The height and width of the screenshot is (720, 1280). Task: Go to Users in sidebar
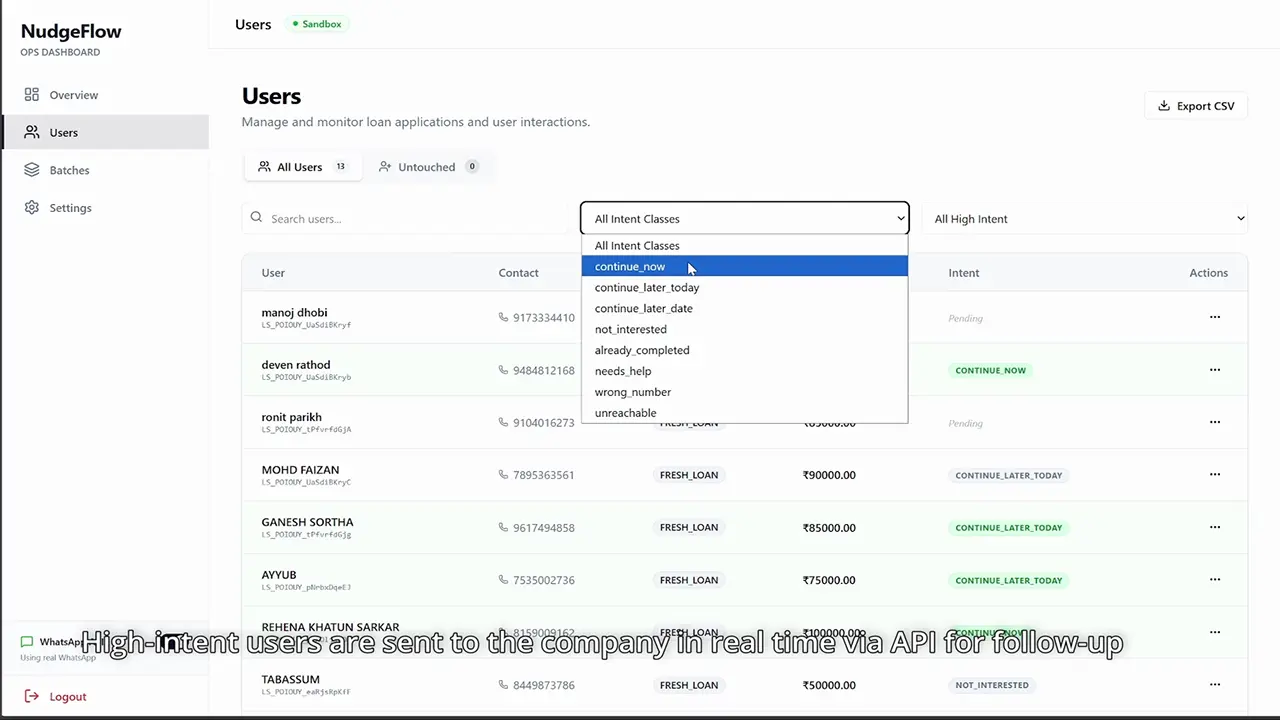63,133
